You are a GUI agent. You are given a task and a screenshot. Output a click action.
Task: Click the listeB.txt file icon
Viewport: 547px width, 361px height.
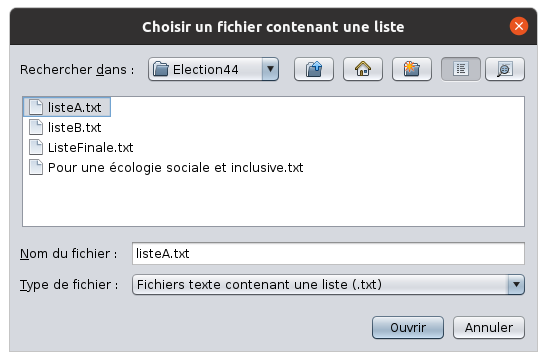(36, 127)
